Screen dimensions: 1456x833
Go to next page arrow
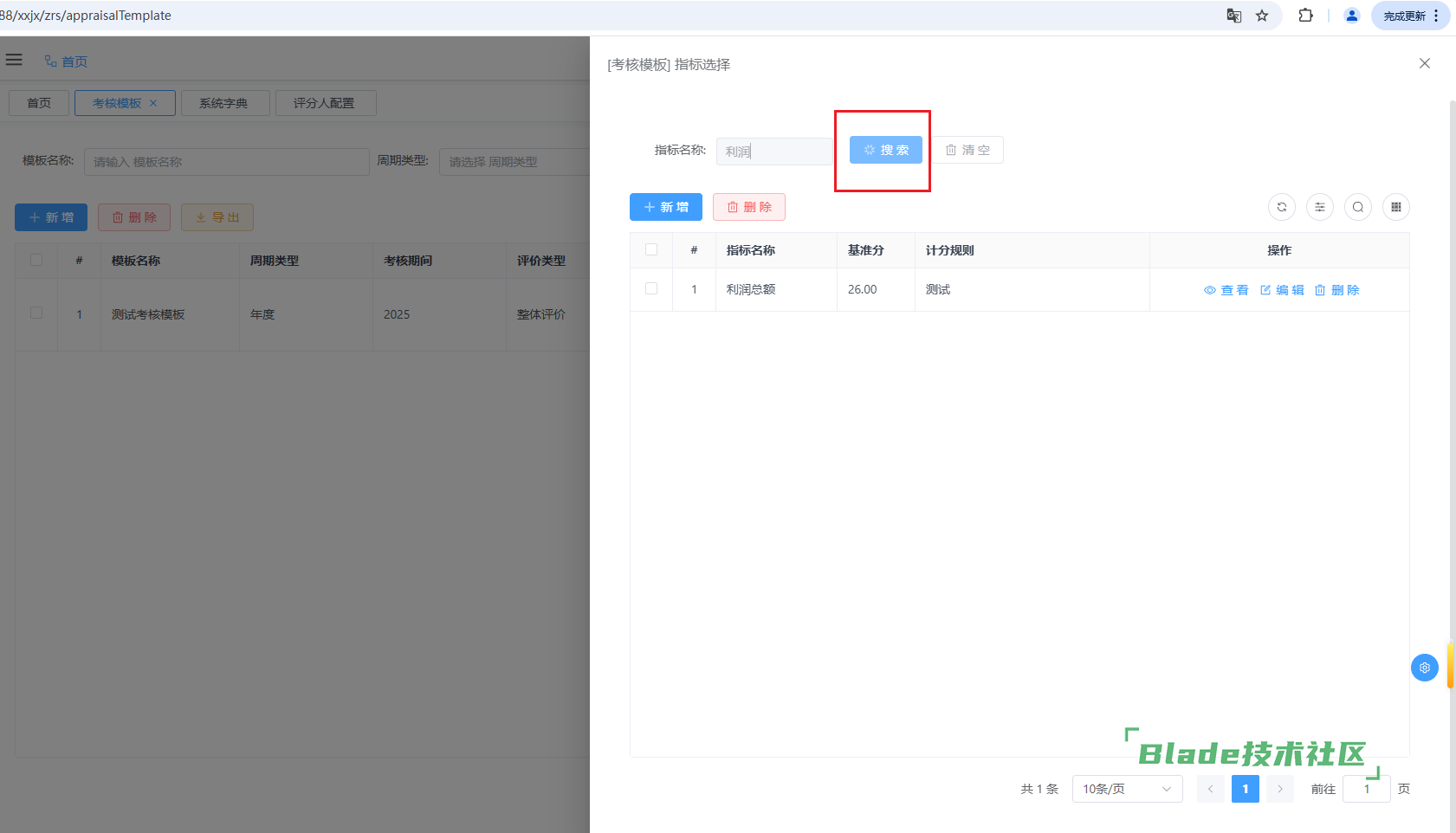[1280, 789]
